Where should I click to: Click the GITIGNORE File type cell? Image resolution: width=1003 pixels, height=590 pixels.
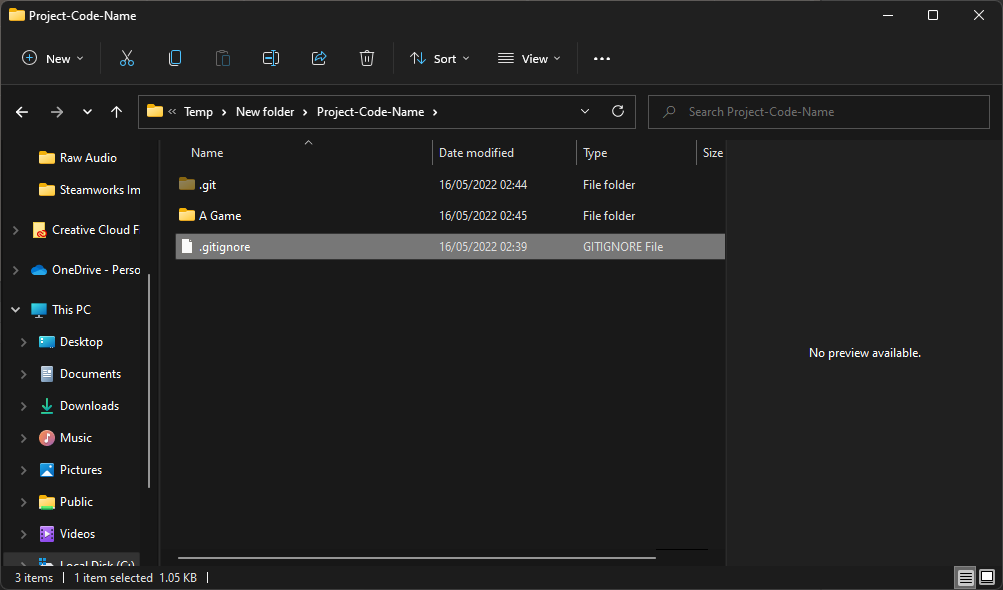(x=622, y=246)
